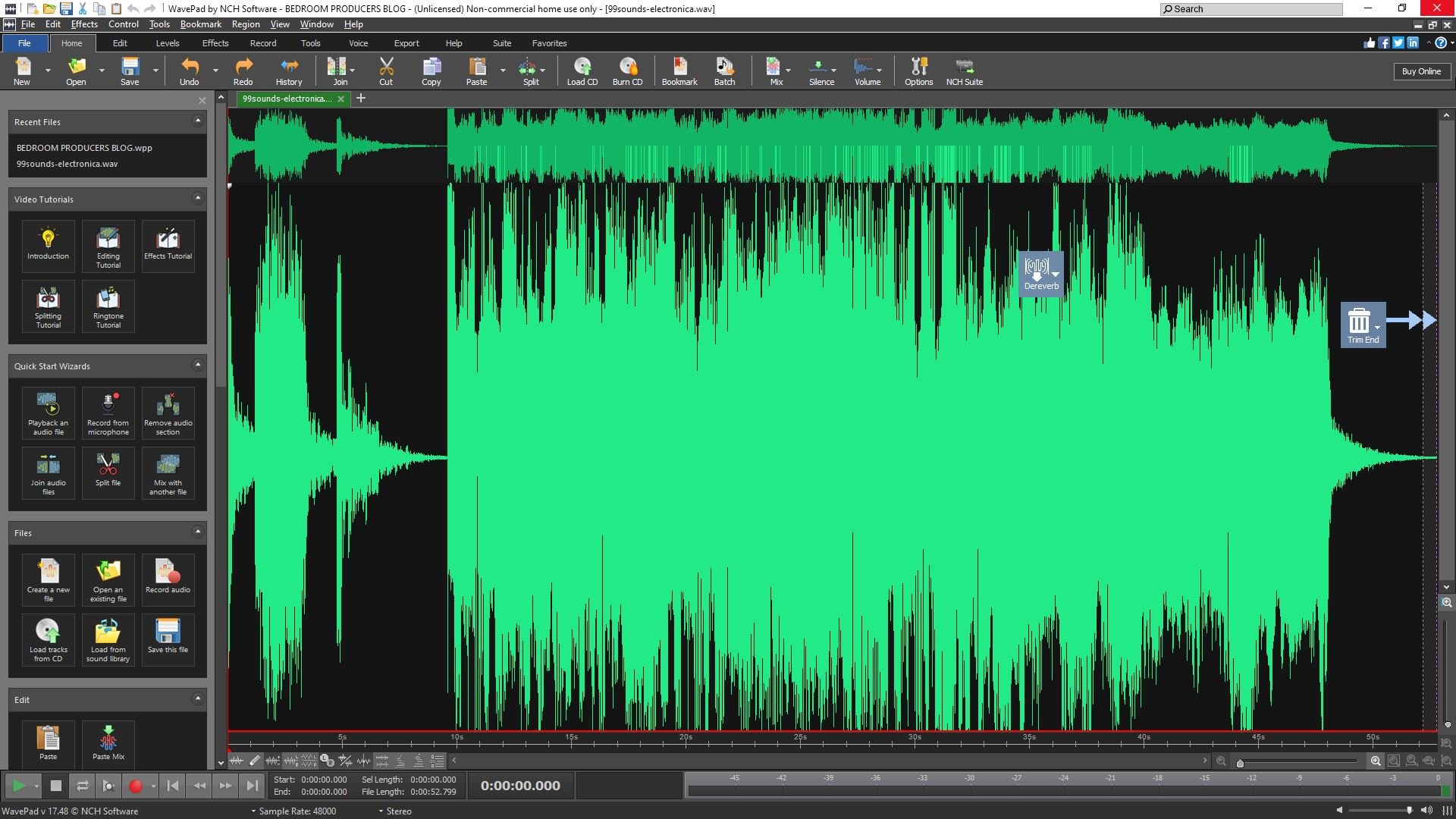
Task: Start recording with the red record button
Action: 135,786
